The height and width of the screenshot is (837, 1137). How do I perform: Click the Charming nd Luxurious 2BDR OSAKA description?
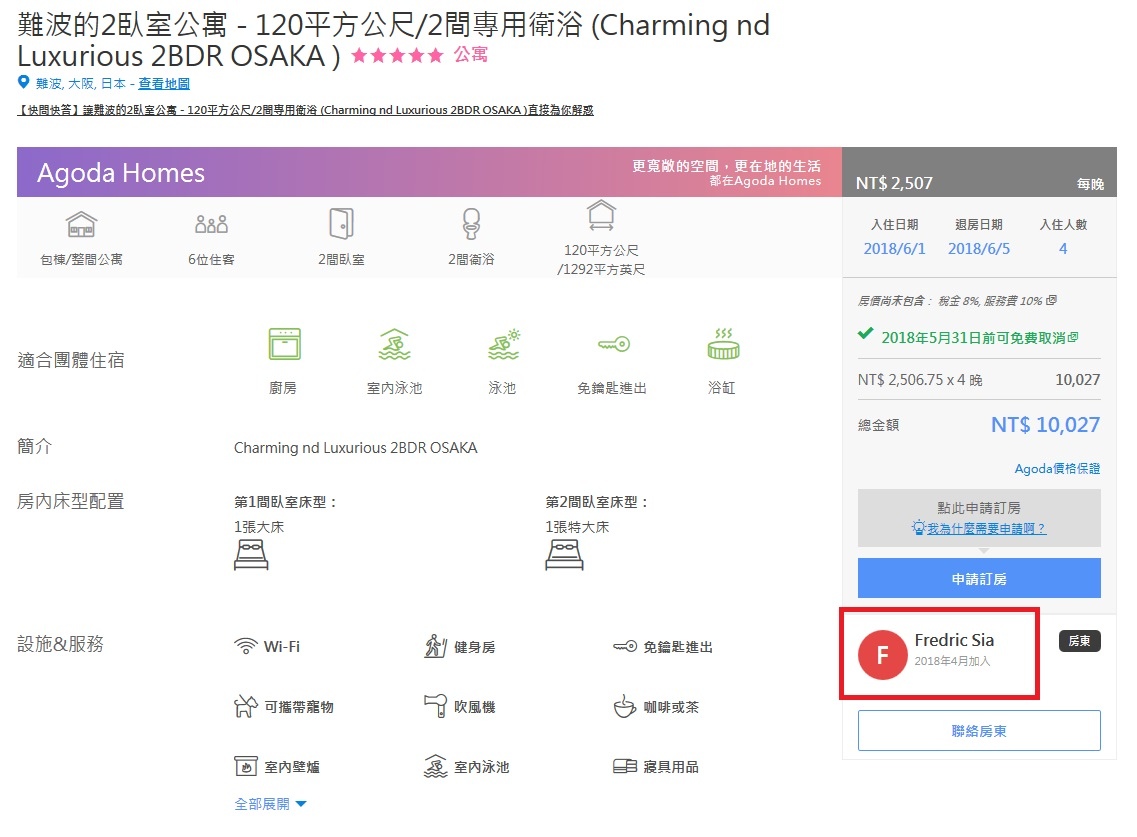(355, 448)
